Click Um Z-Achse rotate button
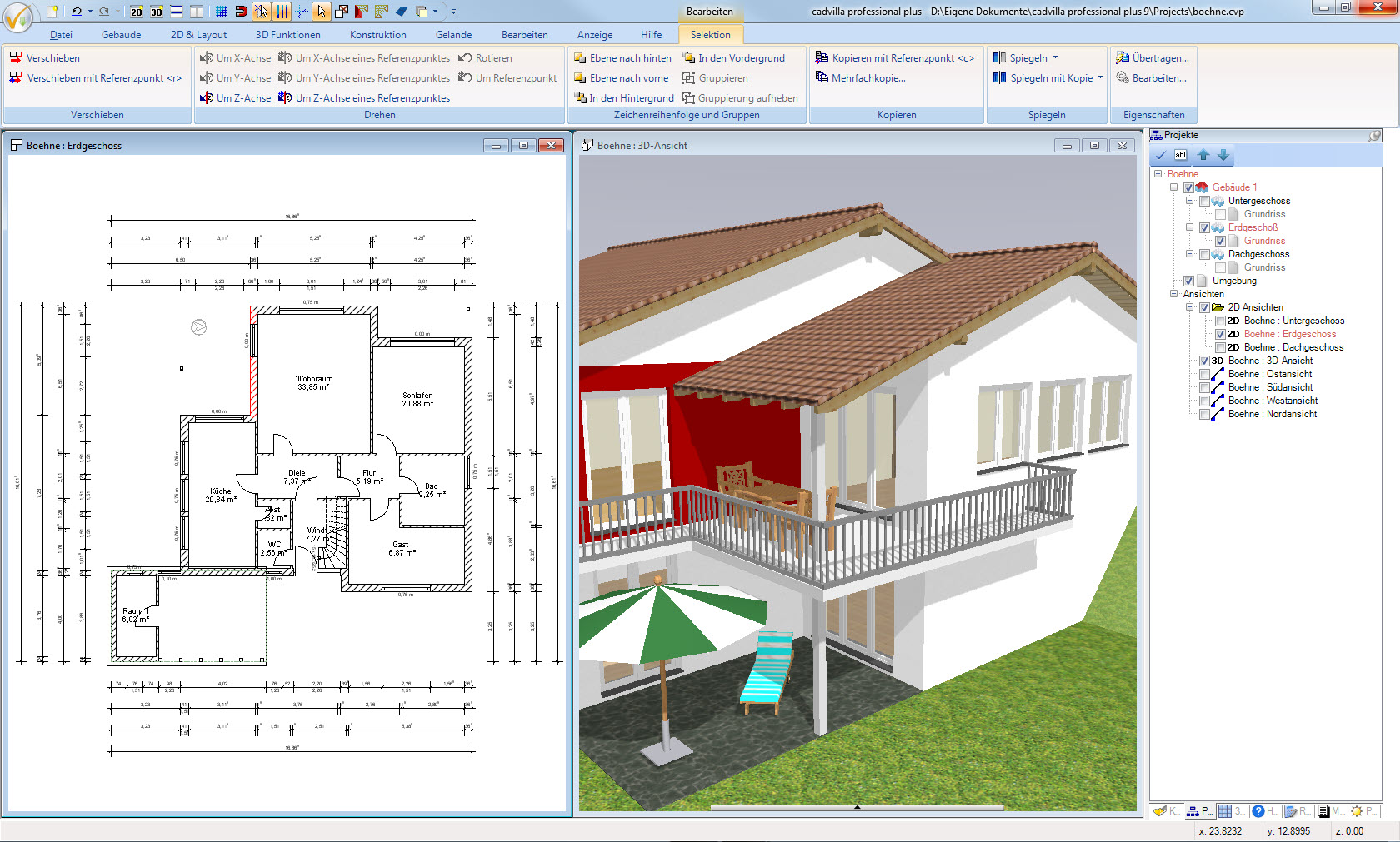 tap(236, 98)
